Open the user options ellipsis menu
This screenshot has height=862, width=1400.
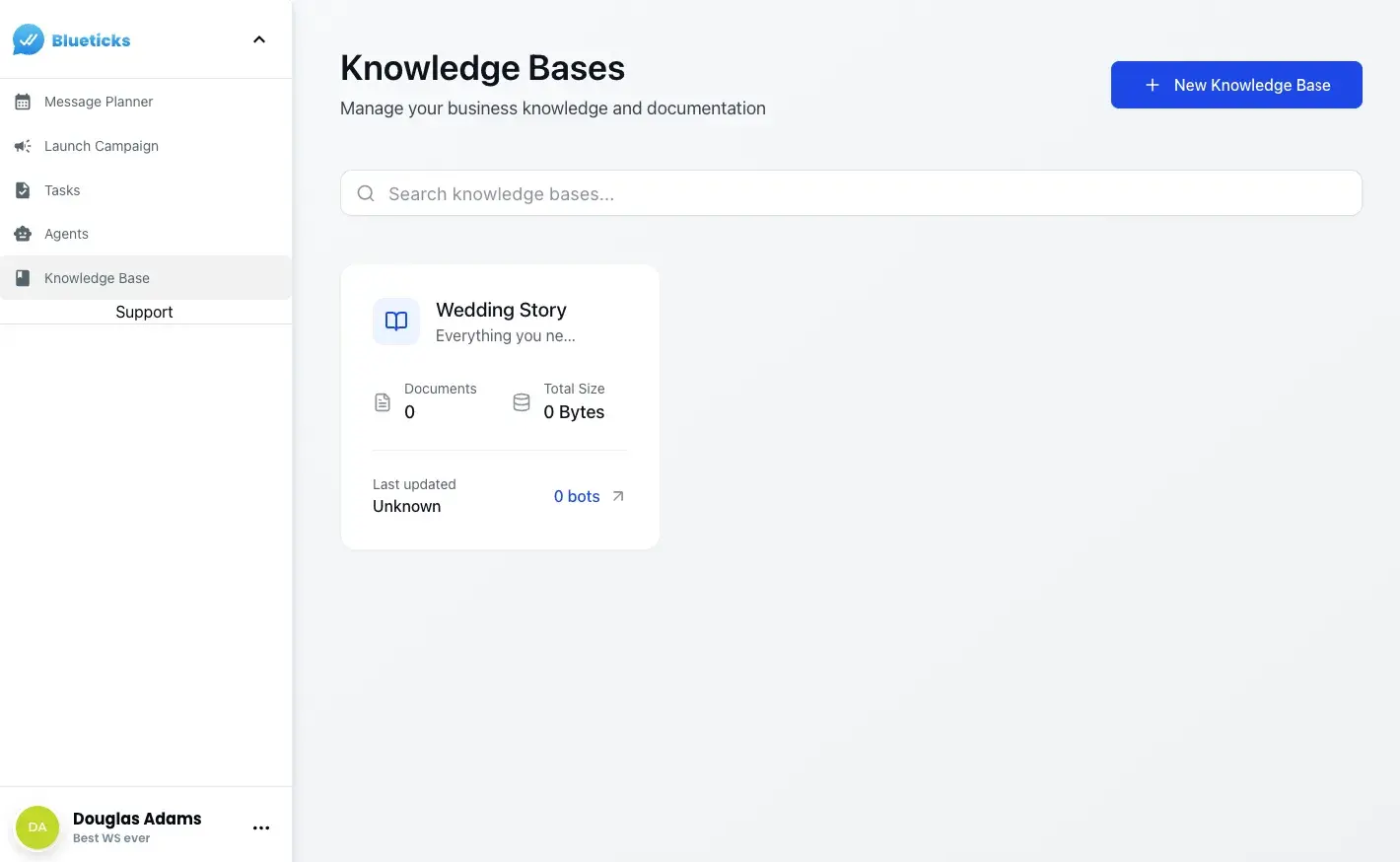tap(260, 827)
